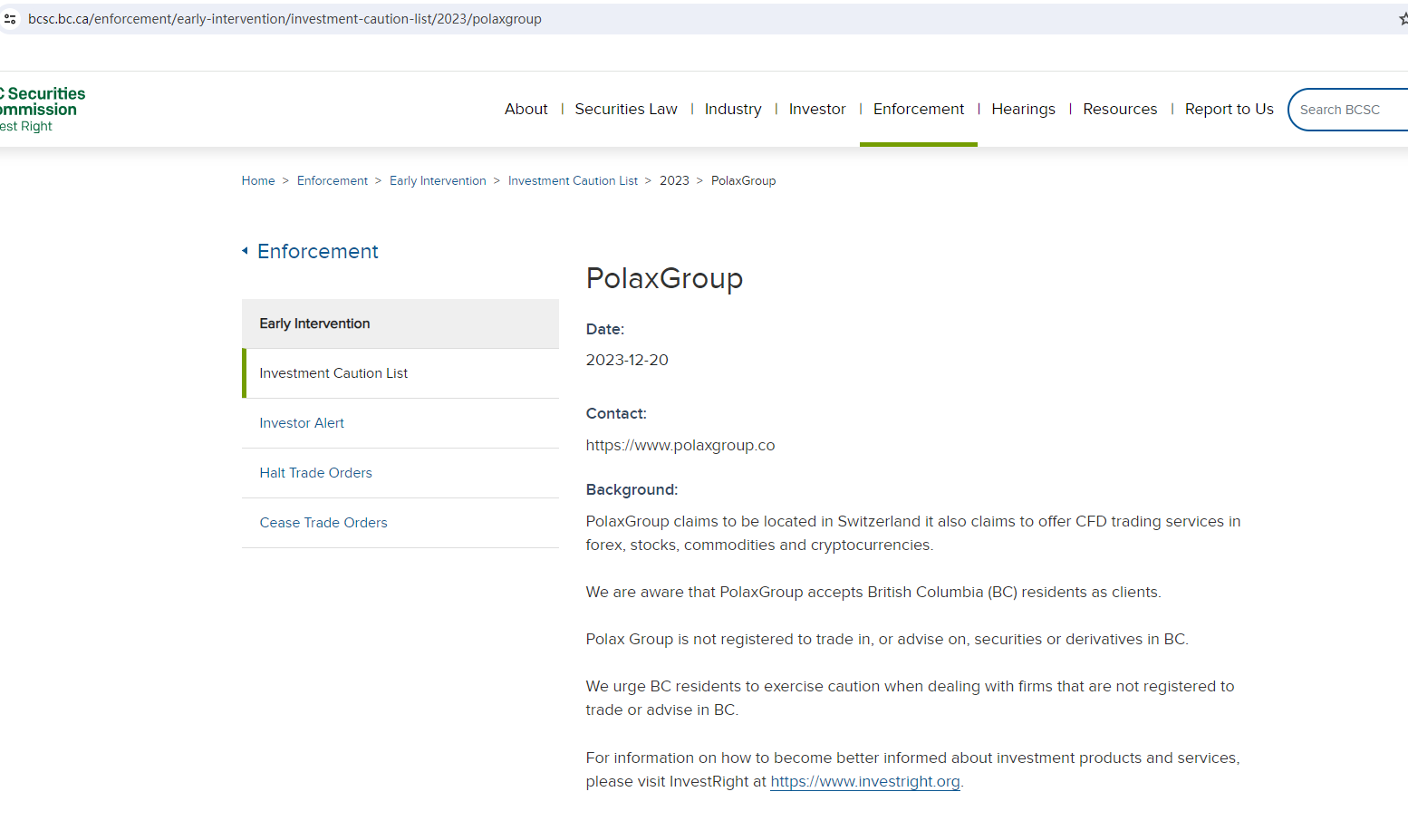Focus the Search BCSC field
Screen dimensions: 1408x840
coord(1350,110)
